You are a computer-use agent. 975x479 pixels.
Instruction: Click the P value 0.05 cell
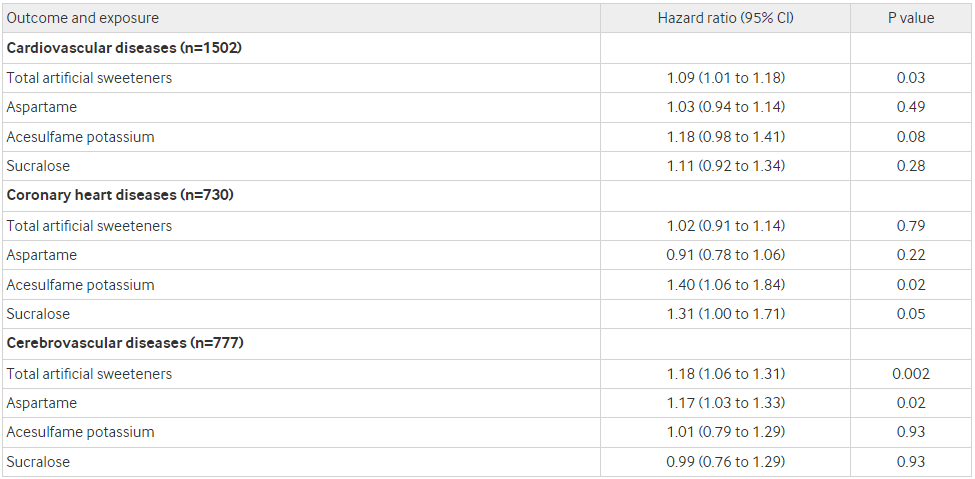pos(910,314)
